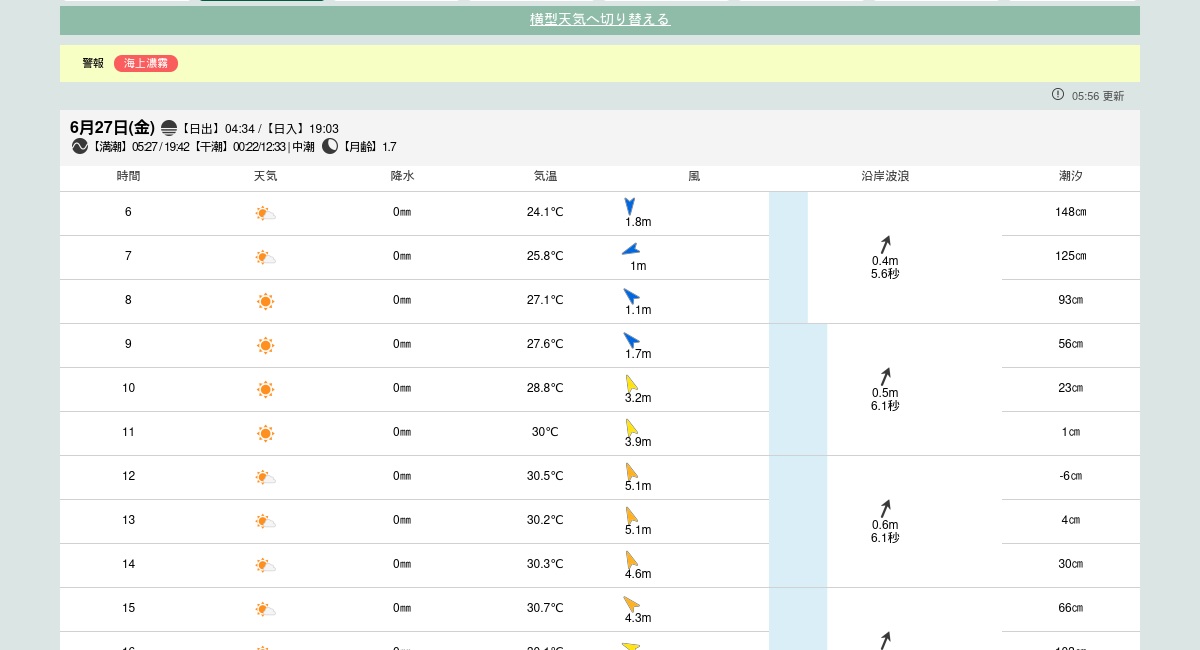Click the partly cloudy icon at hour 6
The width and height of the screenshot is (1200, 650).
[265, 213]
